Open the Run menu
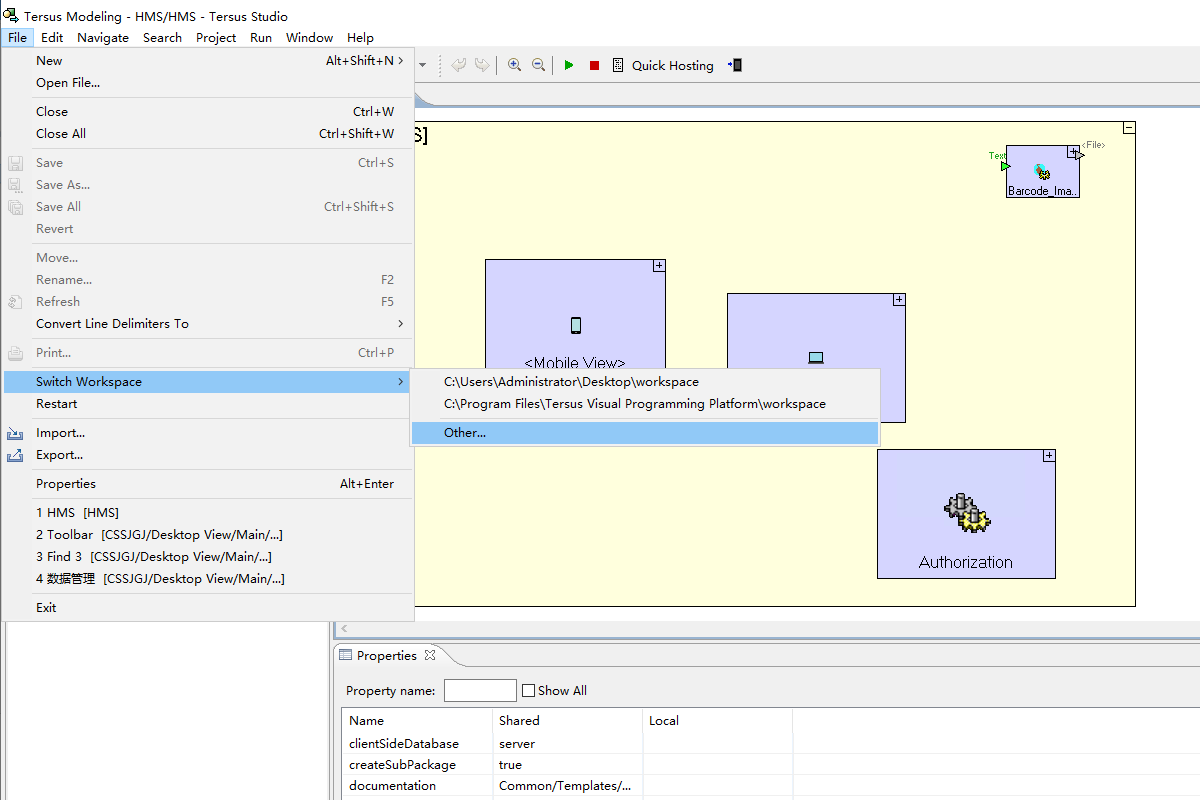The image size is (1200, 800). (261, 37)
